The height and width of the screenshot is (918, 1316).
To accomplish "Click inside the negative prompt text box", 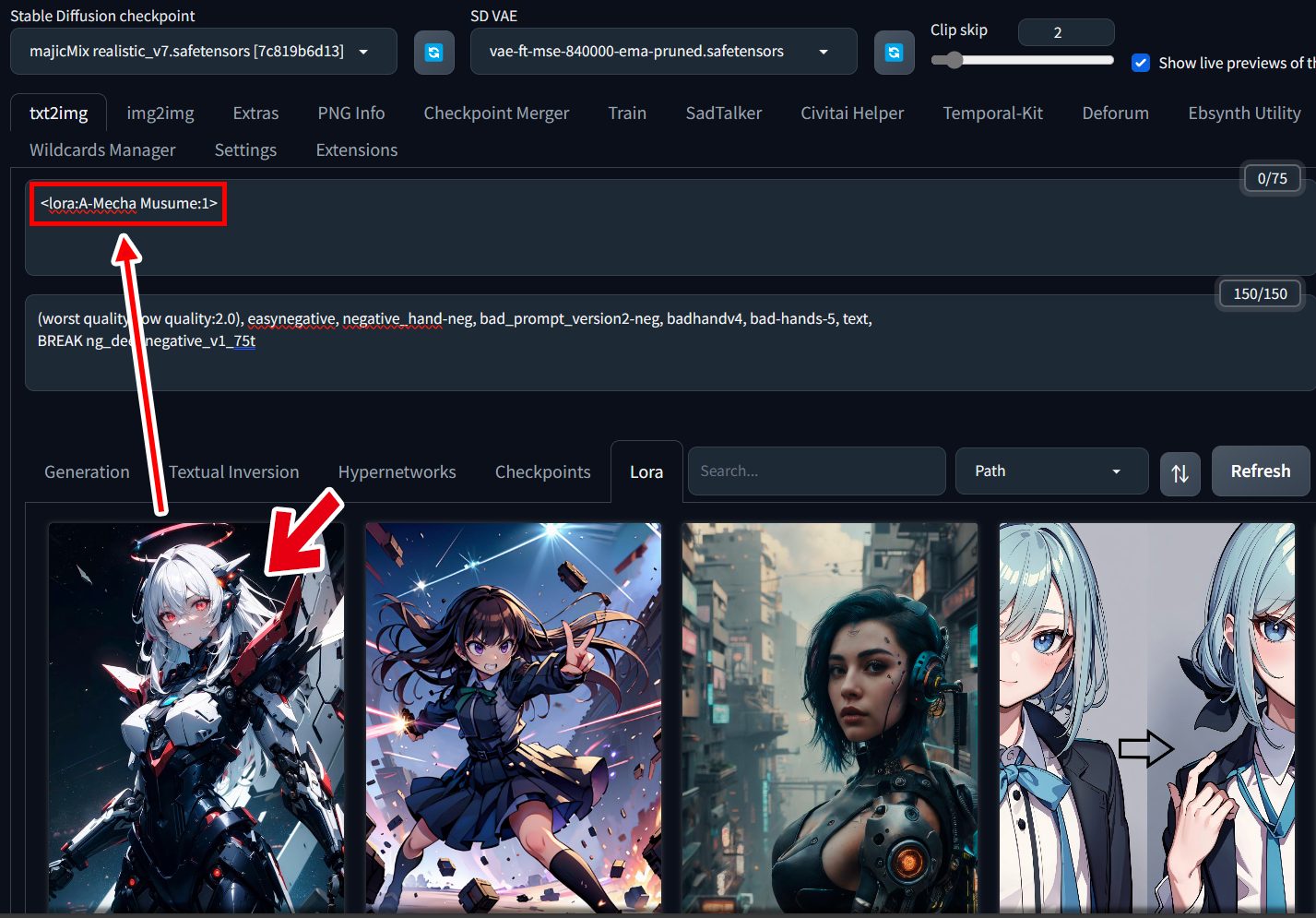I will pyautogui.click(x=646, y=360).
